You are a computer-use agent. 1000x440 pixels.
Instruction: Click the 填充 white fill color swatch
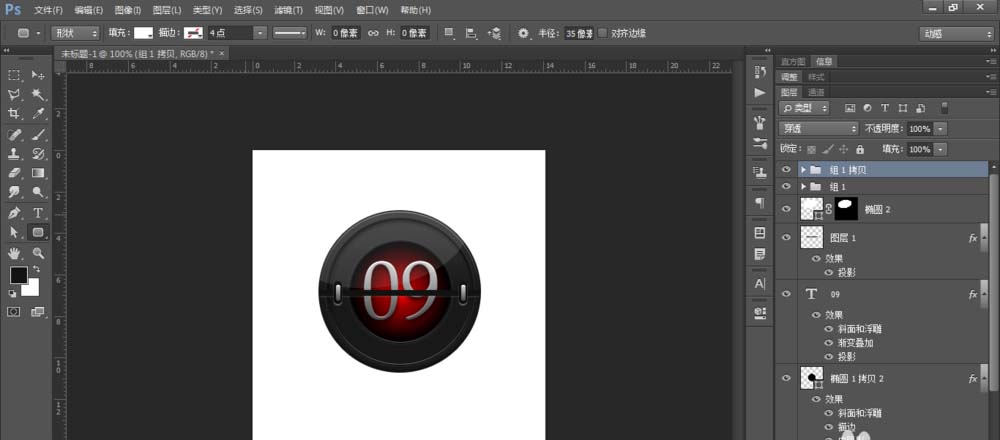pyautogui.click(x=144, y=33)
